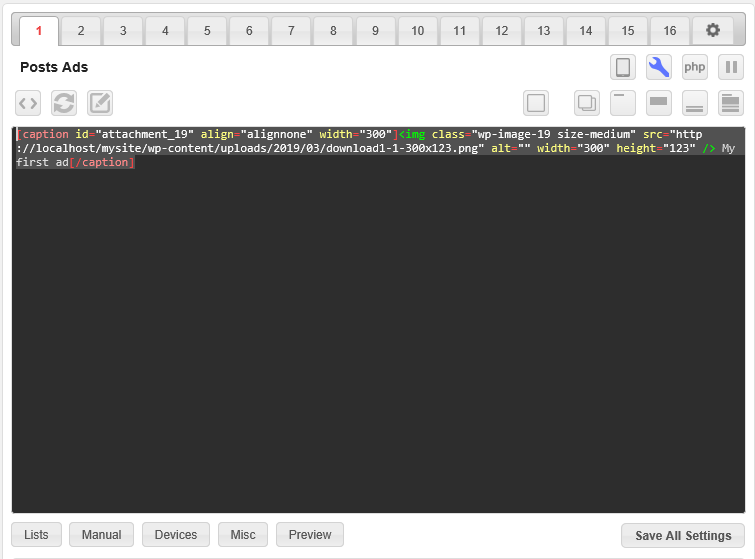Switch to block tab 2
This screenshot has height=559, width=755.
81,31
